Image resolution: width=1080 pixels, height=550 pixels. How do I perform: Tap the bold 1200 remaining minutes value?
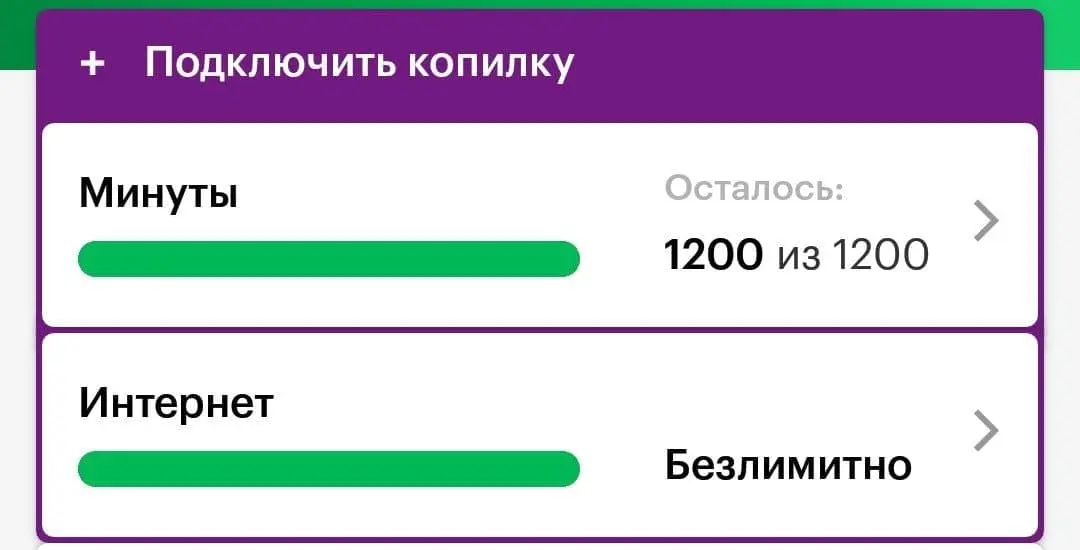[714, 254]
